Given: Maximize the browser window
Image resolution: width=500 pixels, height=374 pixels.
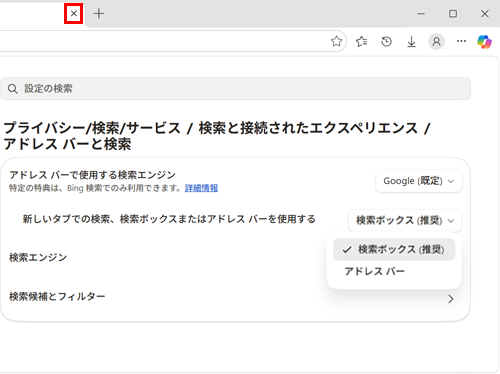Looking at the screenshot, I should [453, 14].
